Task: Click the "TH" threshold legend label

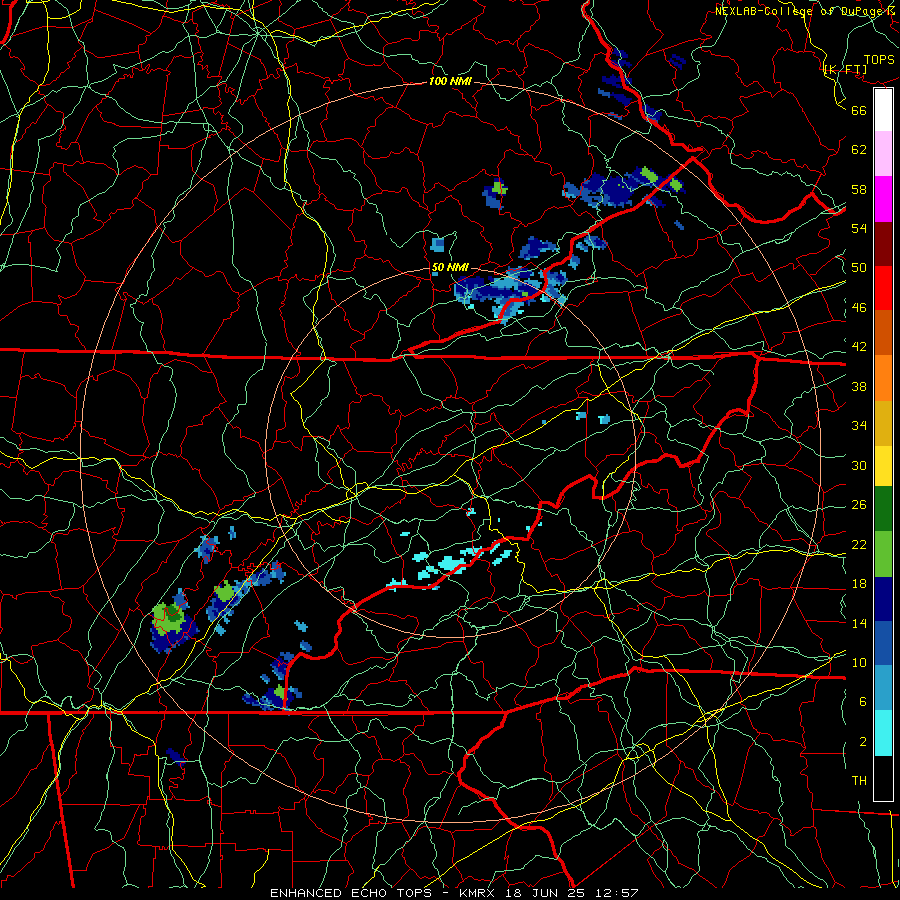Action: 859,781
